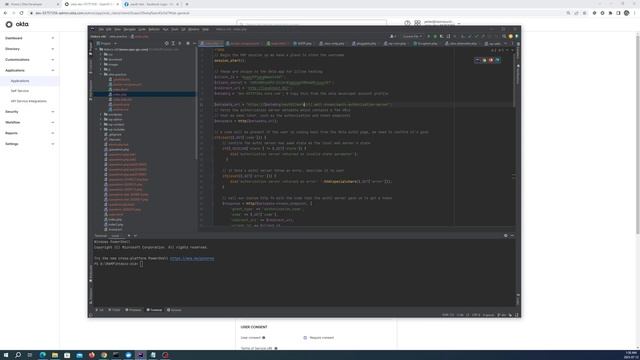Open Git tool window tab
Viewport: 640px width, 360px height.
coord(100,310)
